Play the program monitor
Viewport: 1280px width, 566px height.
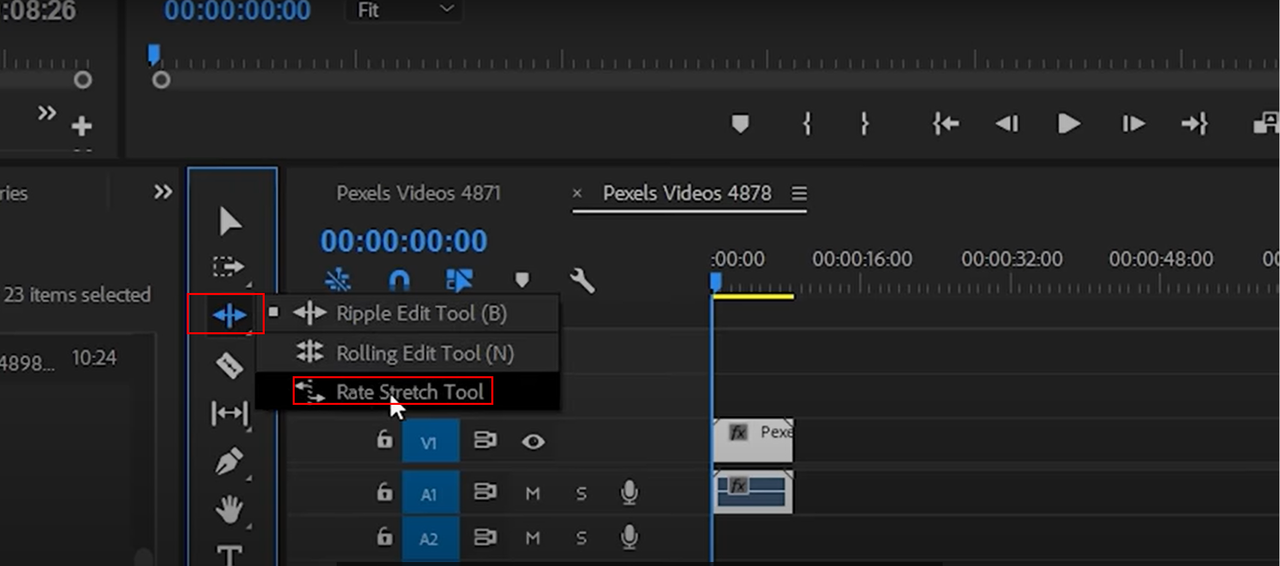[1069, 124]
